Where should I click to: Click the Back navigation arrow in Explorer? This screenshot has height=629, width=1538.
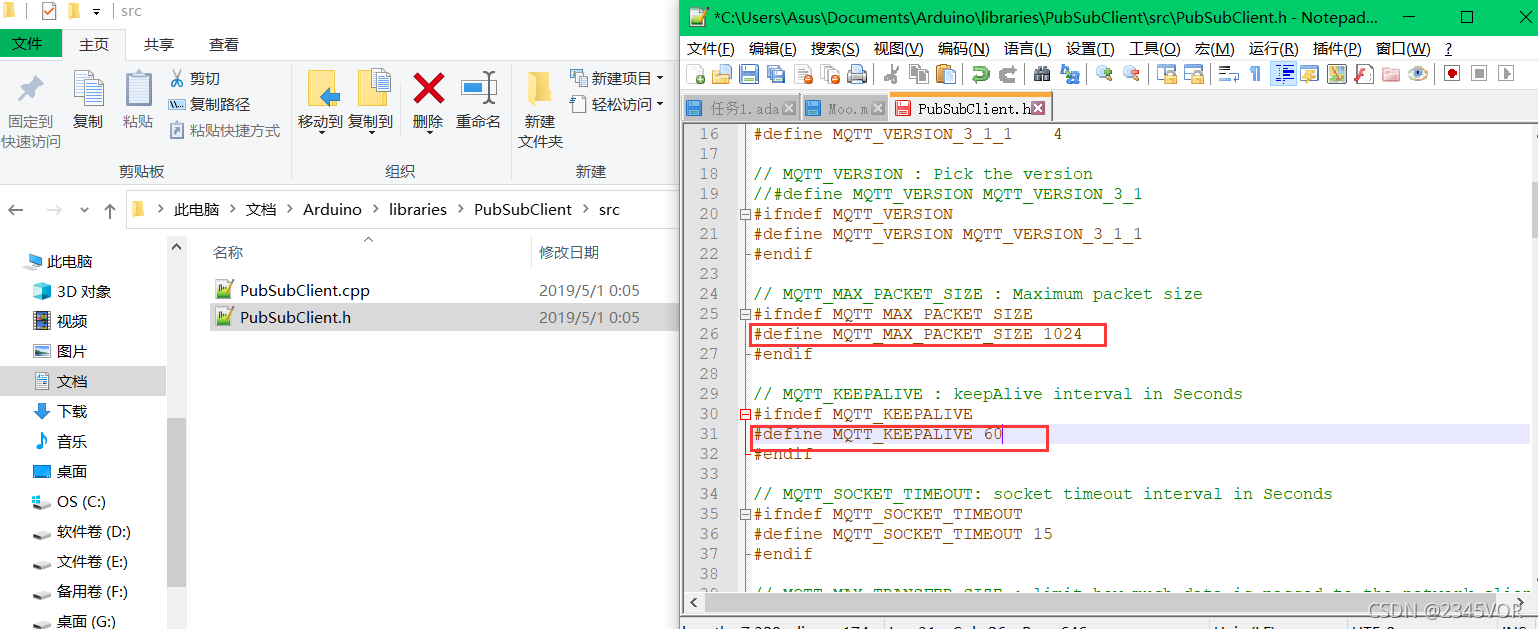click(x=16, y=210)
